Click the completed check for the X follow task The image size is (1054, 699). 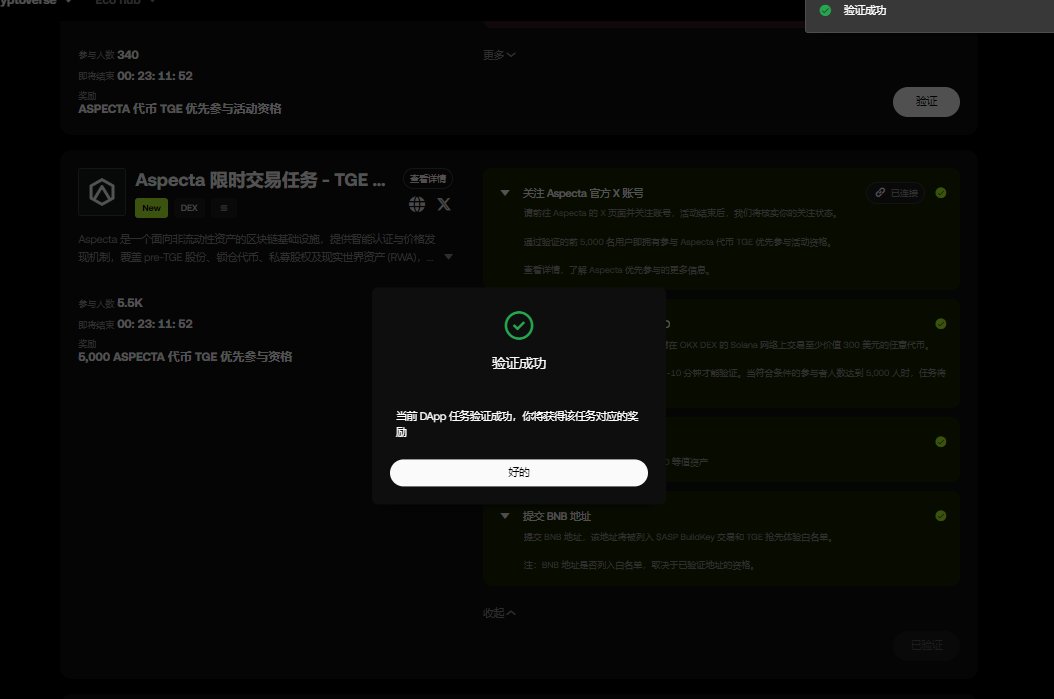[940, 193]
